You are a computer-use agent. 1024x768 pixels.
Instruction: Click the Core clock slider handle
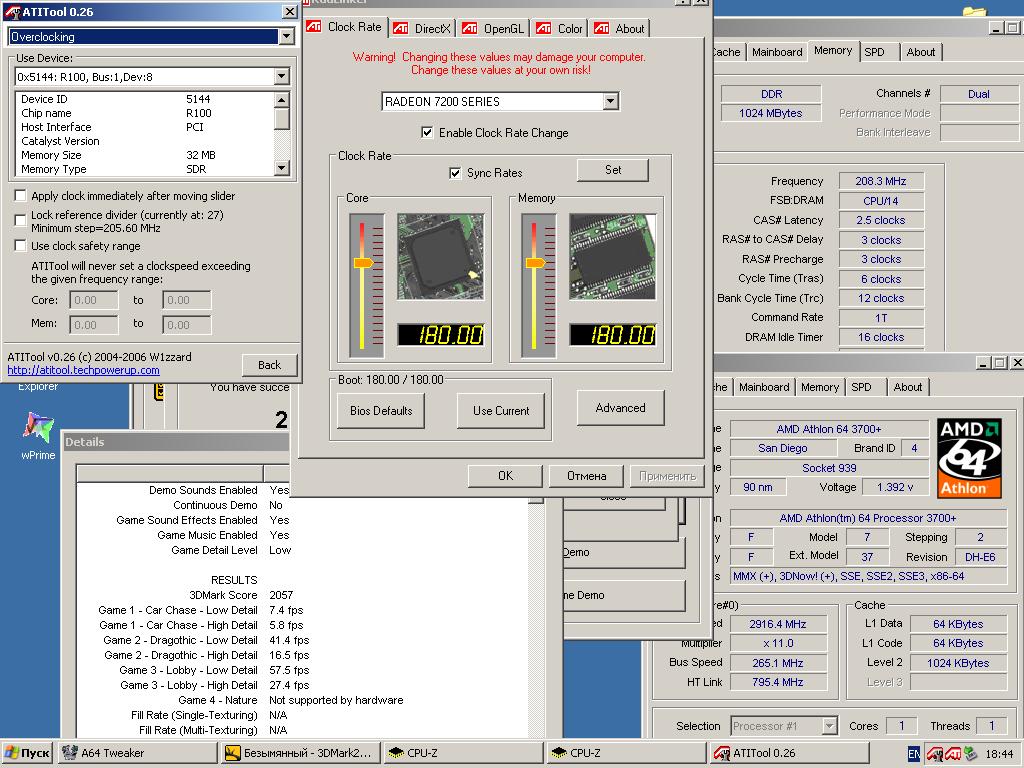point(363,263)
